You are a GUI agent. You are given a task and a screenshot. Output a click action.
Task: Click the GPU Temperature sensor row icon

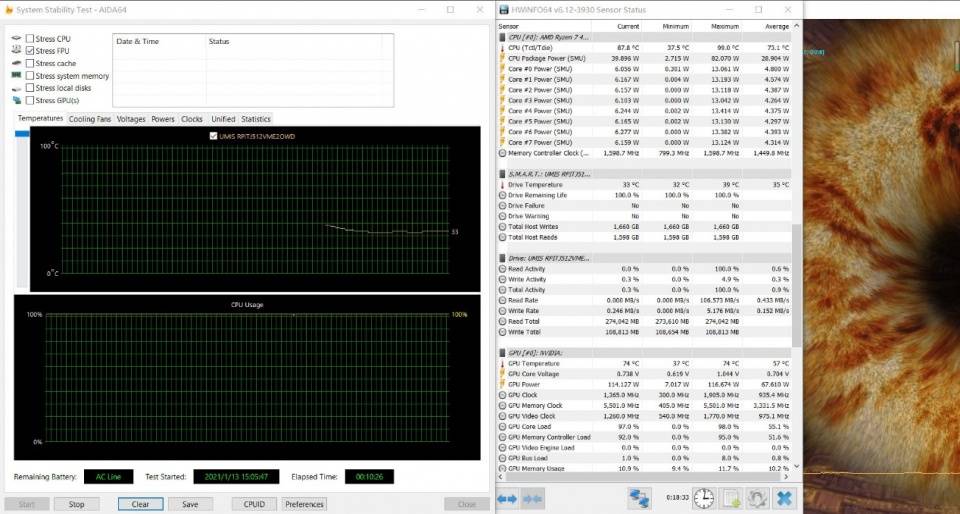(502, 364)
